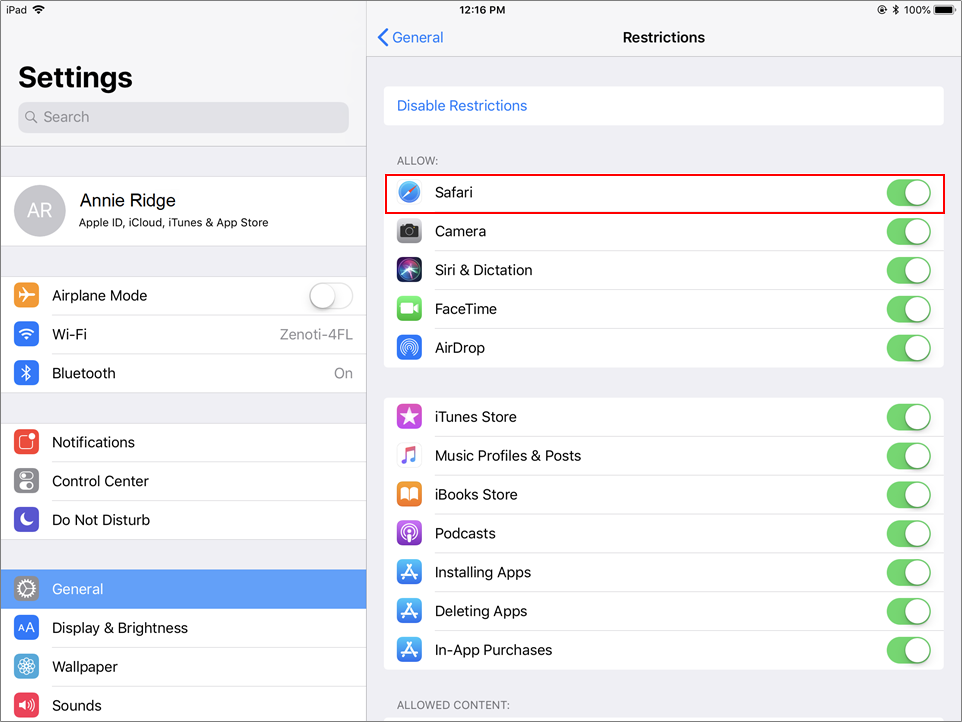Tap the battery icon in status bar

click(944, 10)
